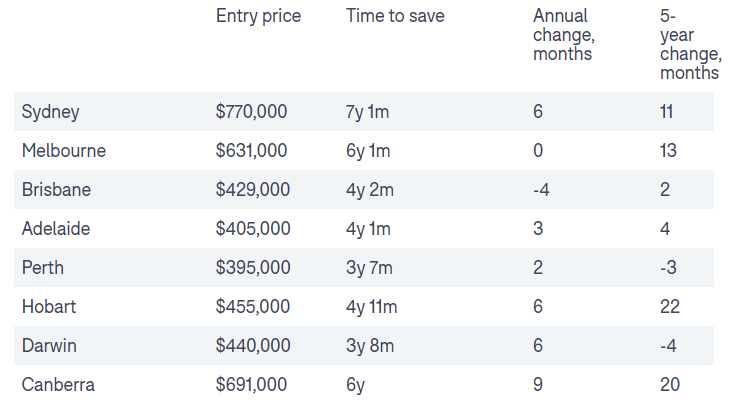740x412 pixels.
Task: Click the Darwin row label
Action: (x=49, y=345)
